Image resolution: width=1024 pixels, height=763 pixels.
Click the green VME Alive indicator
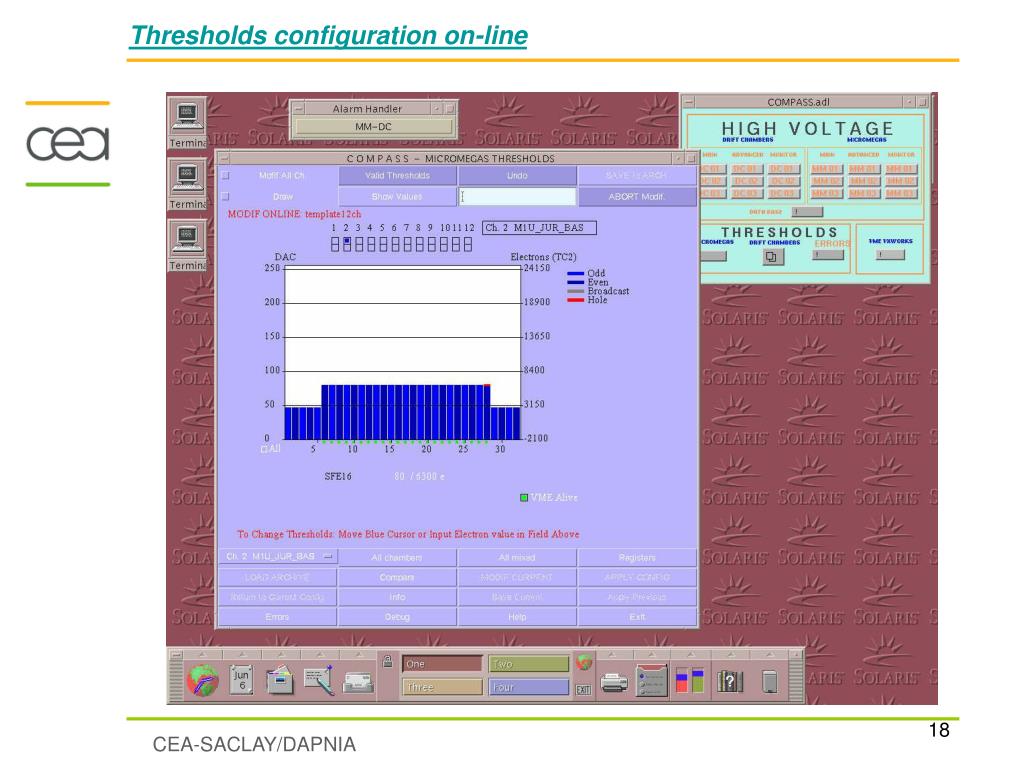[x=524, y=498]
